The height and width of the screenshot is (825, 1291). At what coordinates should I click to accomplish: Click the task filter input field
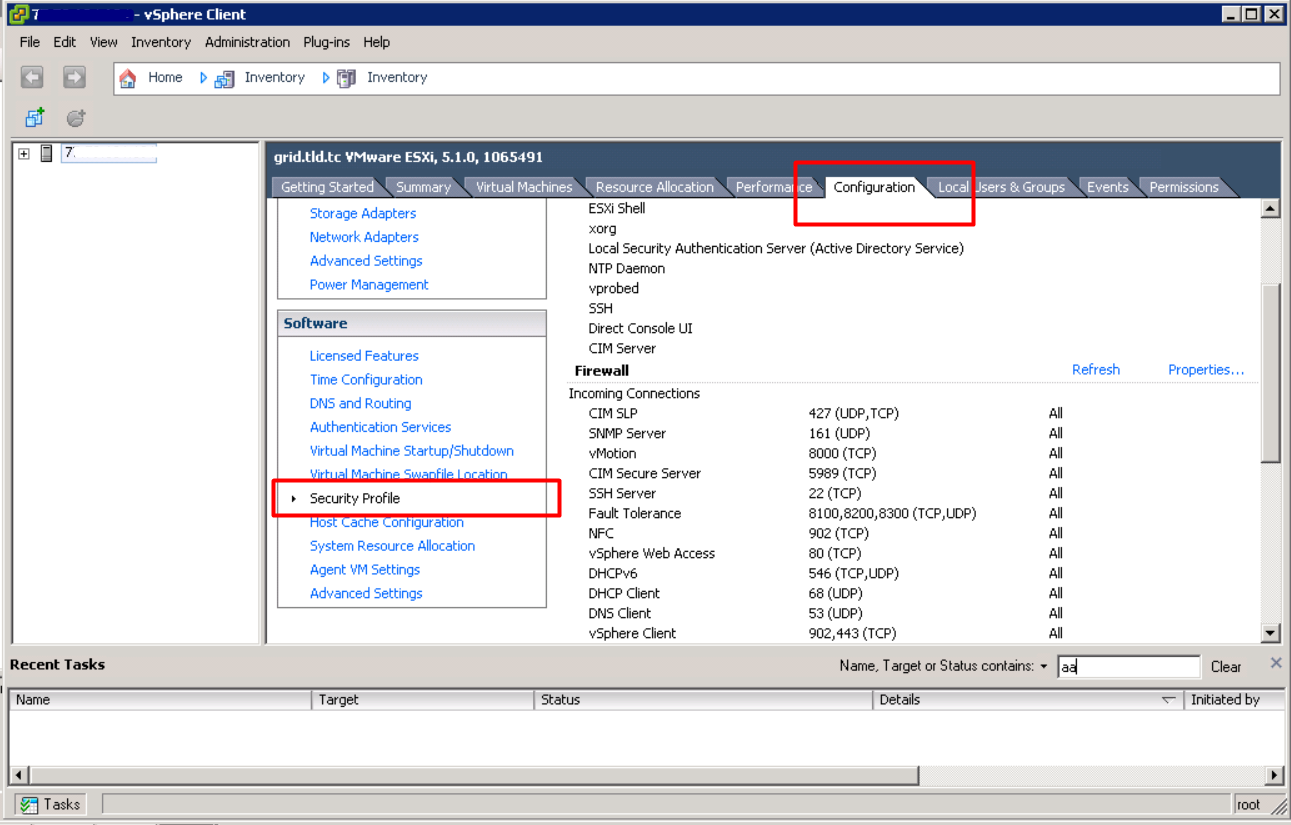pyautogui.click(x=1128, y=667)
